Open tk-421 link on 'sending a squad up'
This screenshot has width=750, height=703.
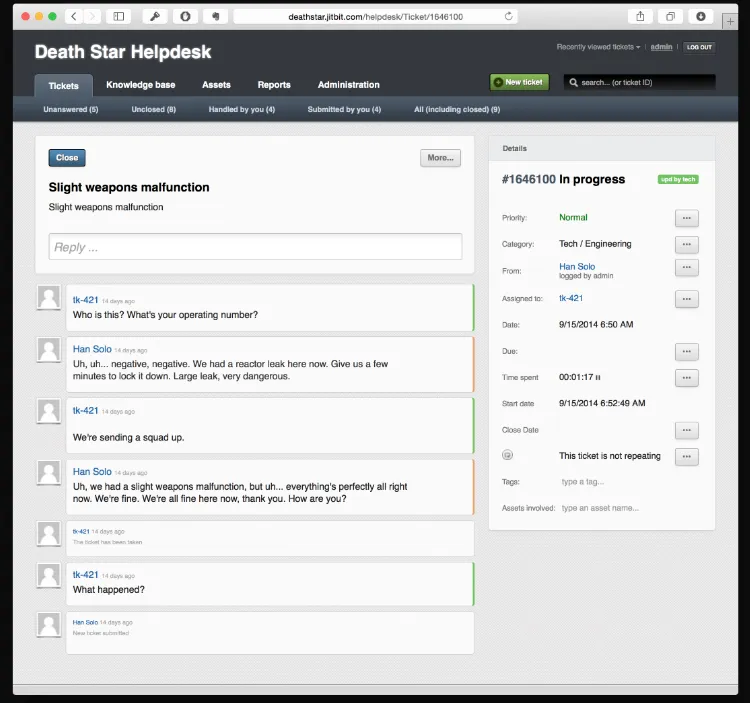click(x=85, y=410)
